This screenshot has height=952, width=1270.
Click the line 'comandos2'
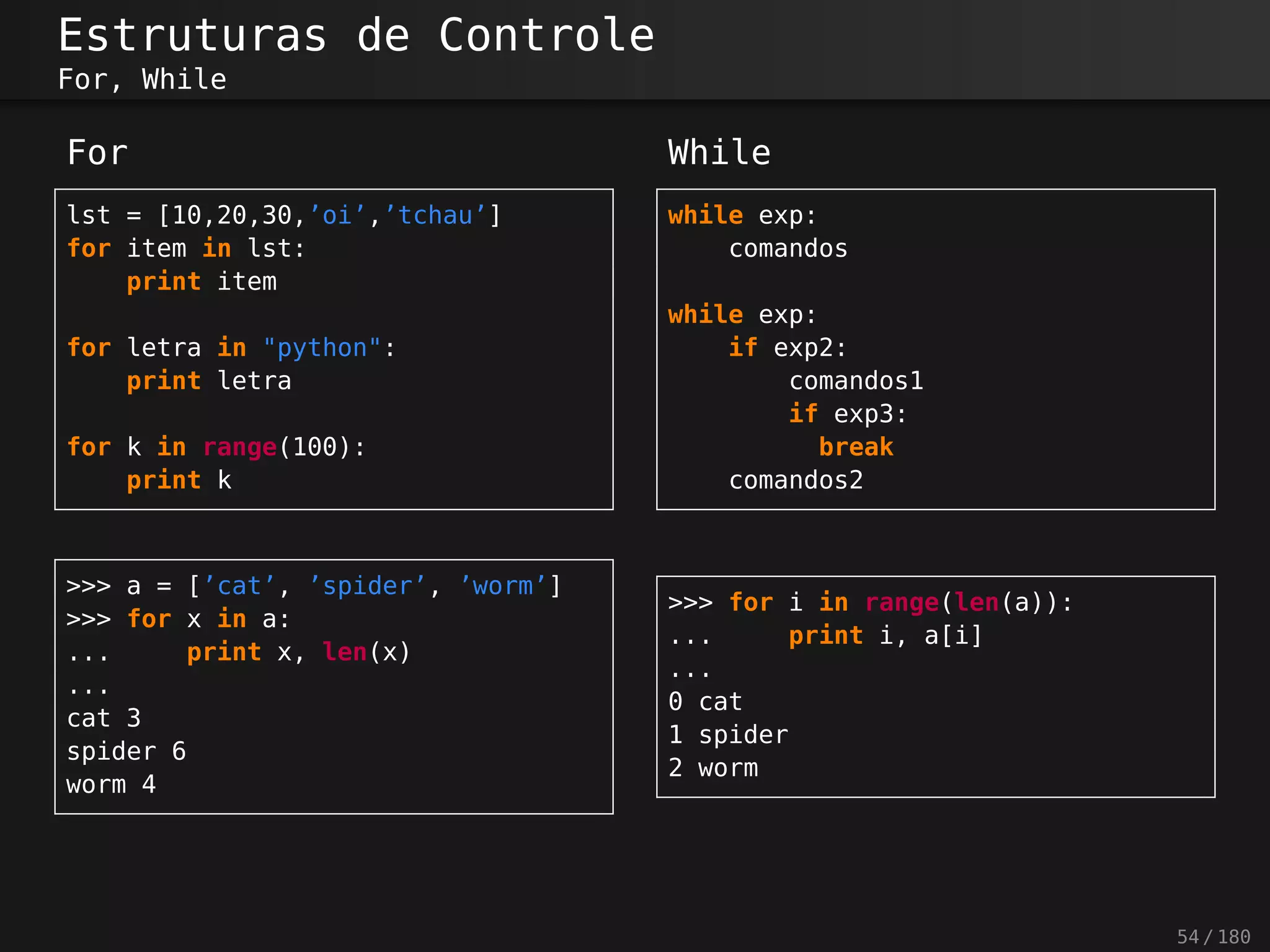[796, 480]
